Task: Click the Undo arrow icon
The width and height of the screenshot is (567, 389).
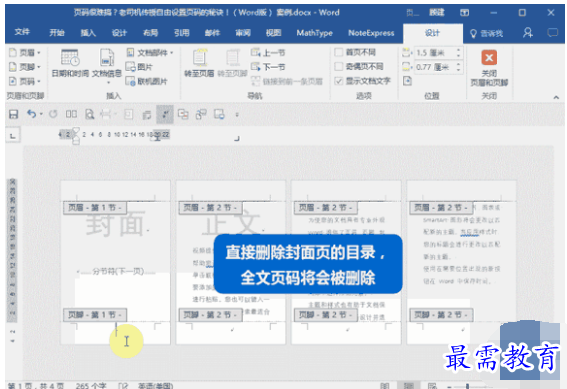Action: [31, 114]
